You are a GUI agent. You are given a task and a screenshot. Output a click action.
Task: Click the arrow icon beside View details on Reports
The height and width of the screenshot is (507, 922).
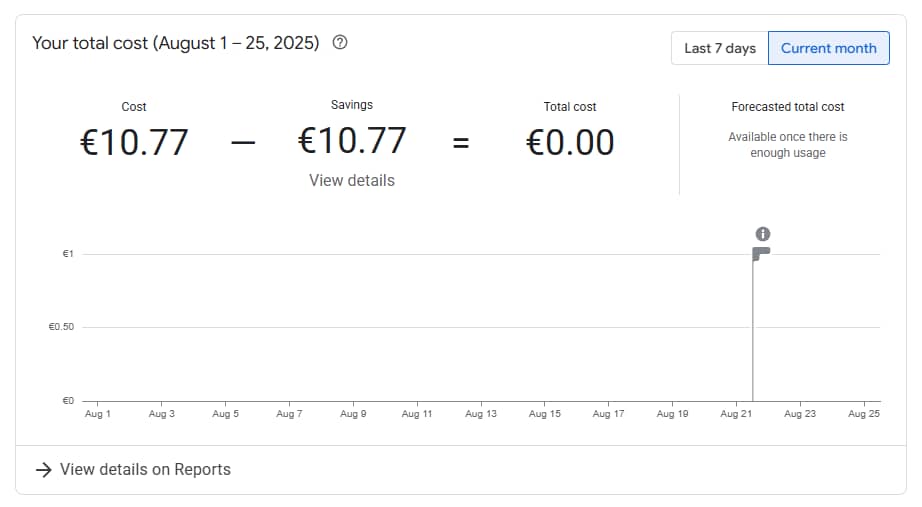[x=43, y=470]
